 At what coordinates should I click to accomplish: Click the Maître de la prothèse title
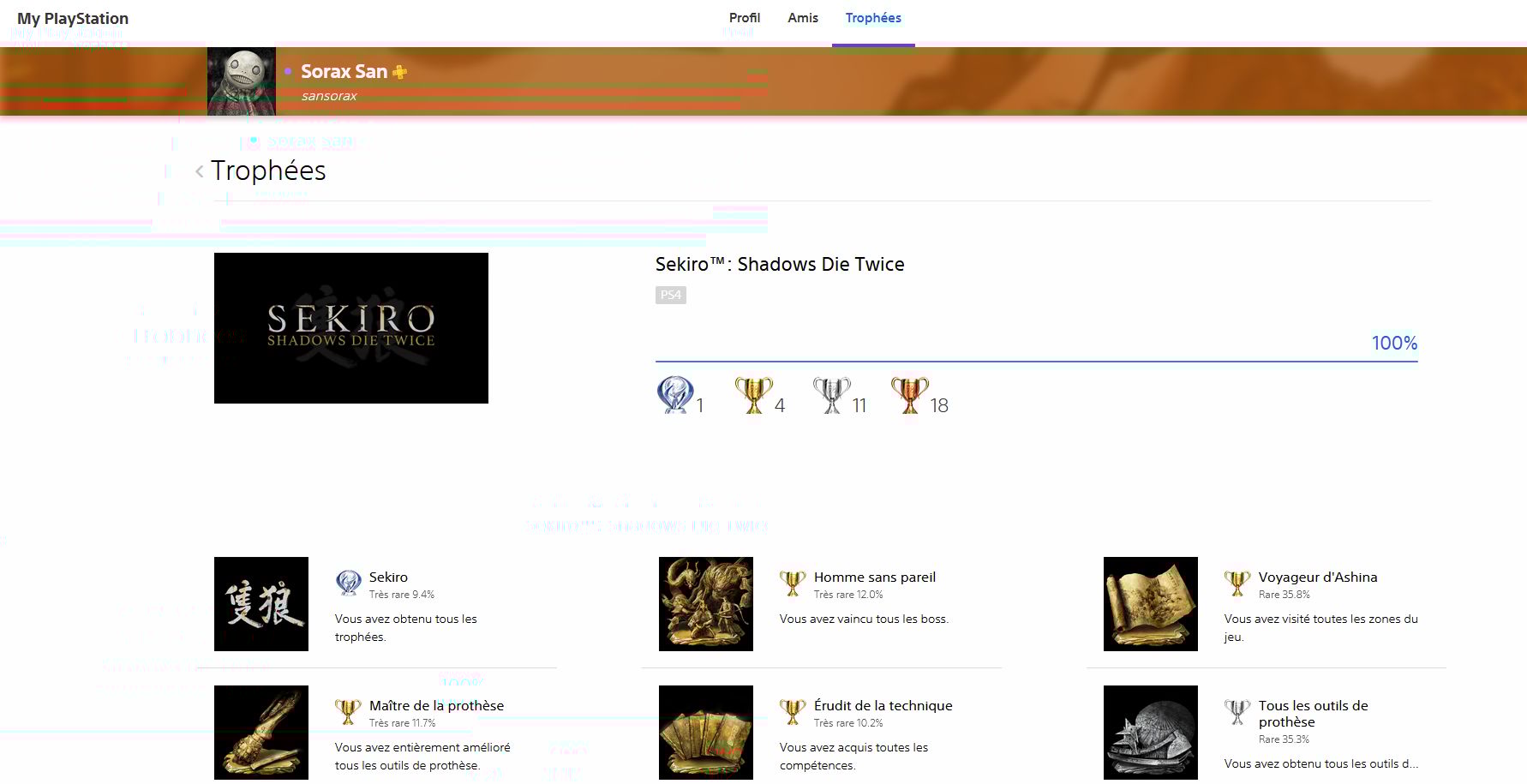[436, 706]
